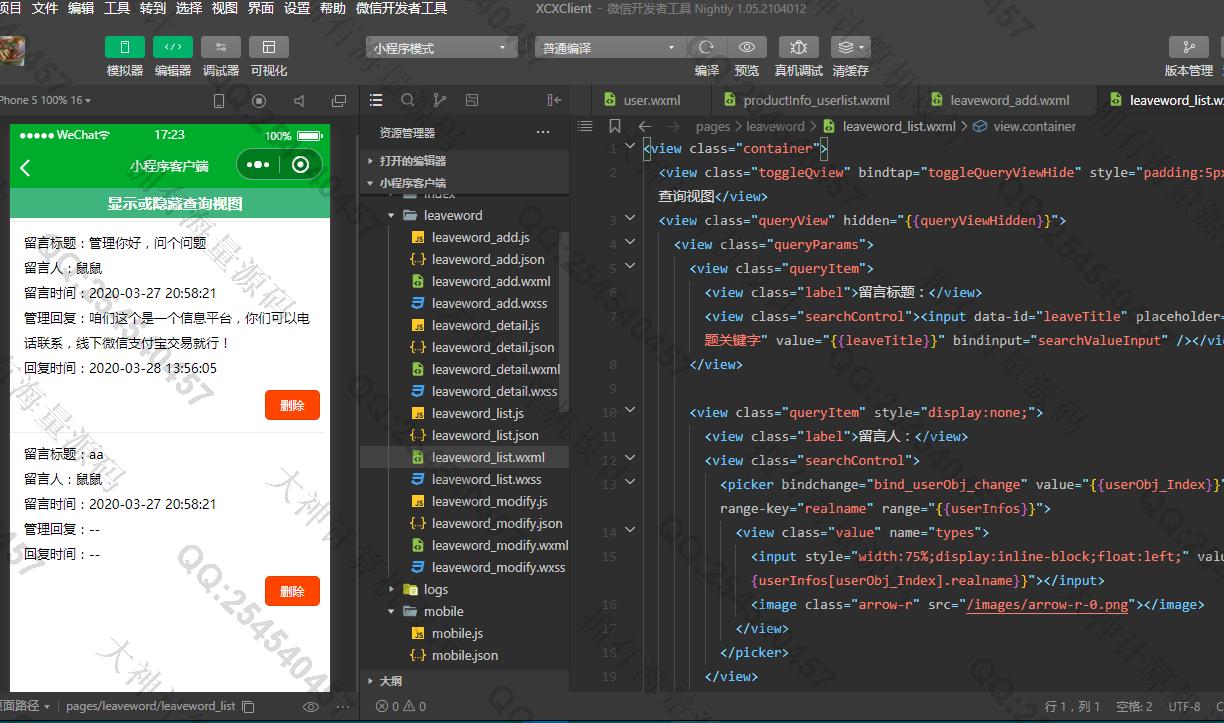Toggle the editor (编辑器) panel
The width and height of the screenshot is (1224, 723).
tap(173, 47)
